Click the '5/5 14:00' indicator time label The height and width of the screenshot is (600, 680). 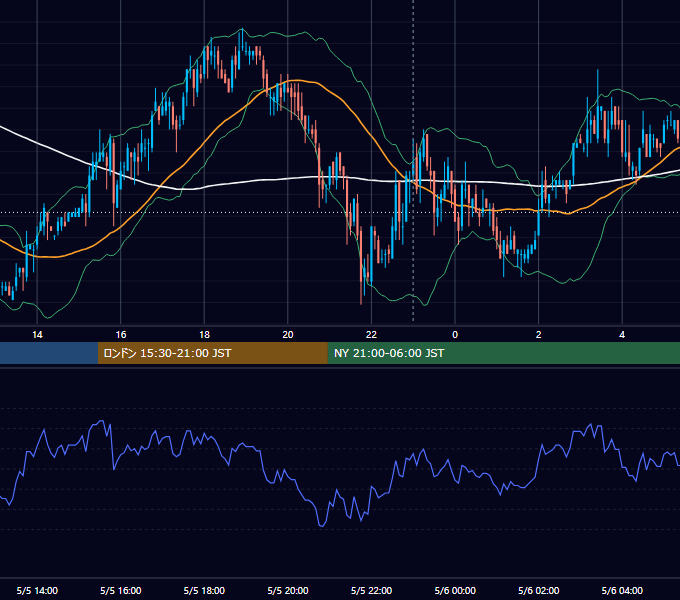[x=37, y=590]
